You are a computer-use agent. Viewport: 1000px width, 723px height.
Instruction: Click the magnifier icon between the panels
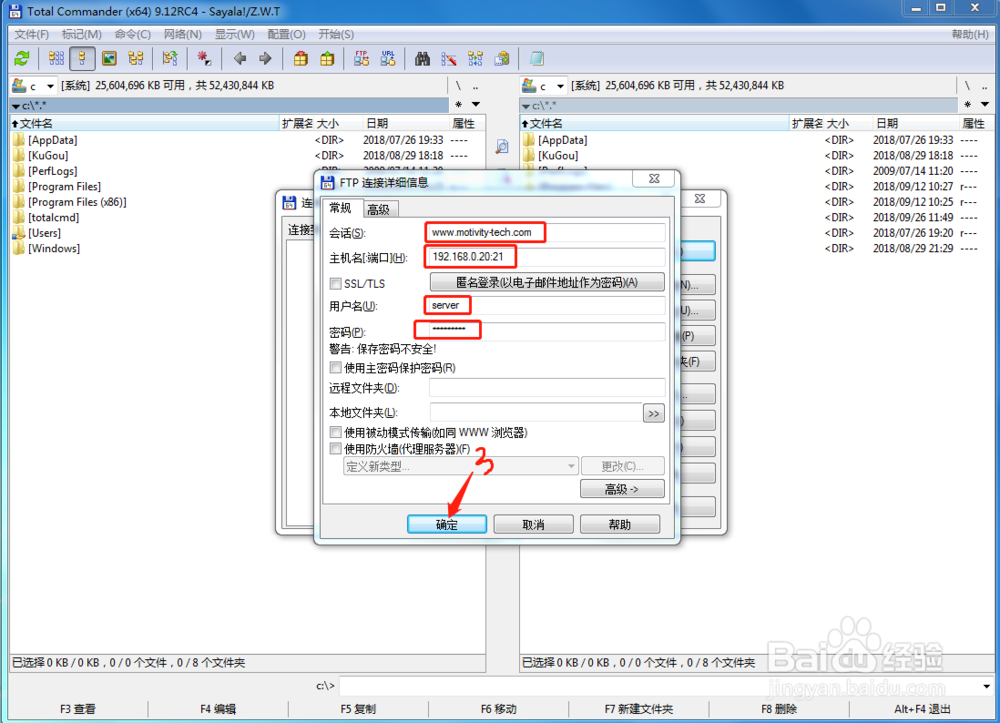click(503, 147)
